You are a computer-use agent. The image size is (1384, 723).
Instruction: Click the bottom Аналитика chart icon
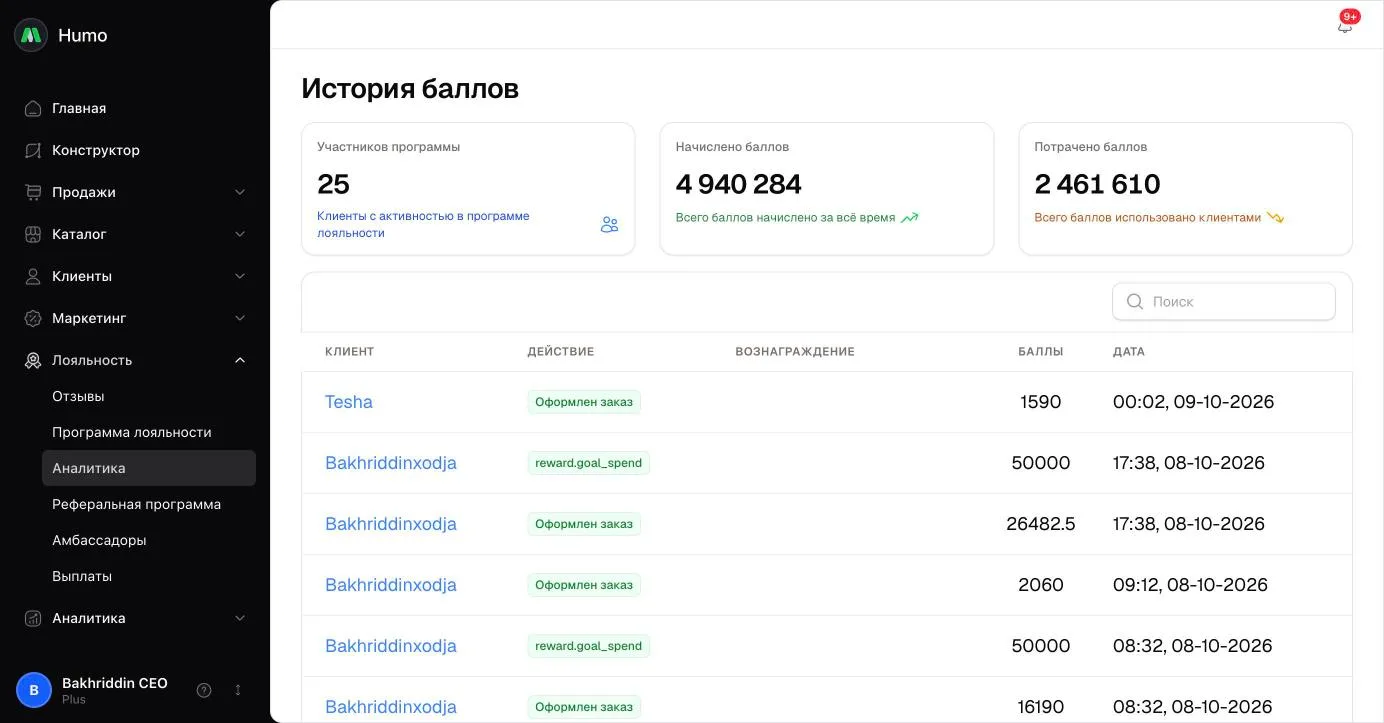point(33,618)
